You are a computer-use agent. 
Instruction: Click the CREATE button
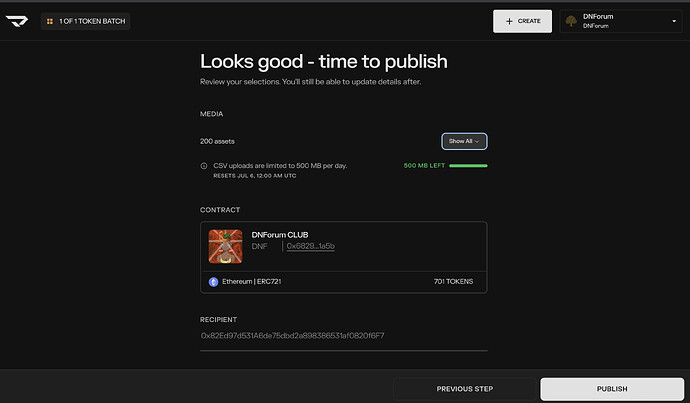(x=522, y=21)
